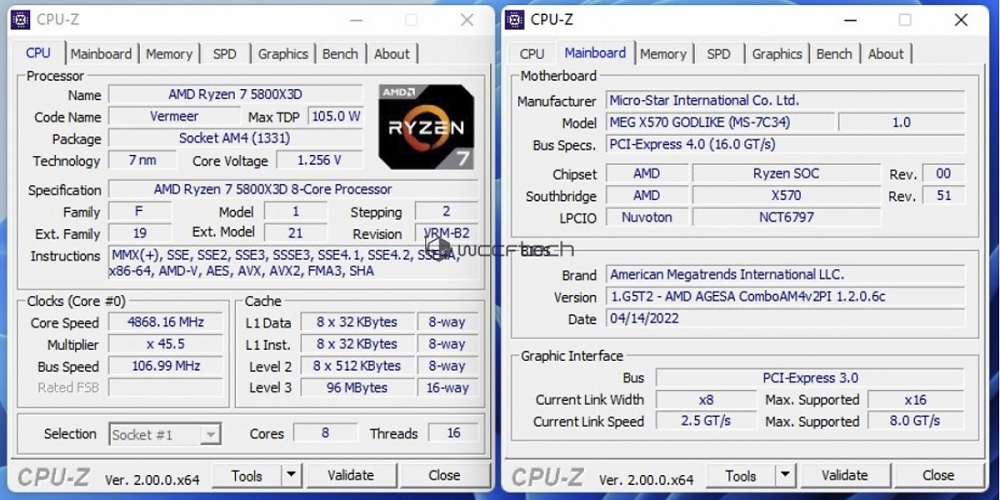
Task: Open Graphics tab in right CPU-Z window
Action: (x=777, y=54)
